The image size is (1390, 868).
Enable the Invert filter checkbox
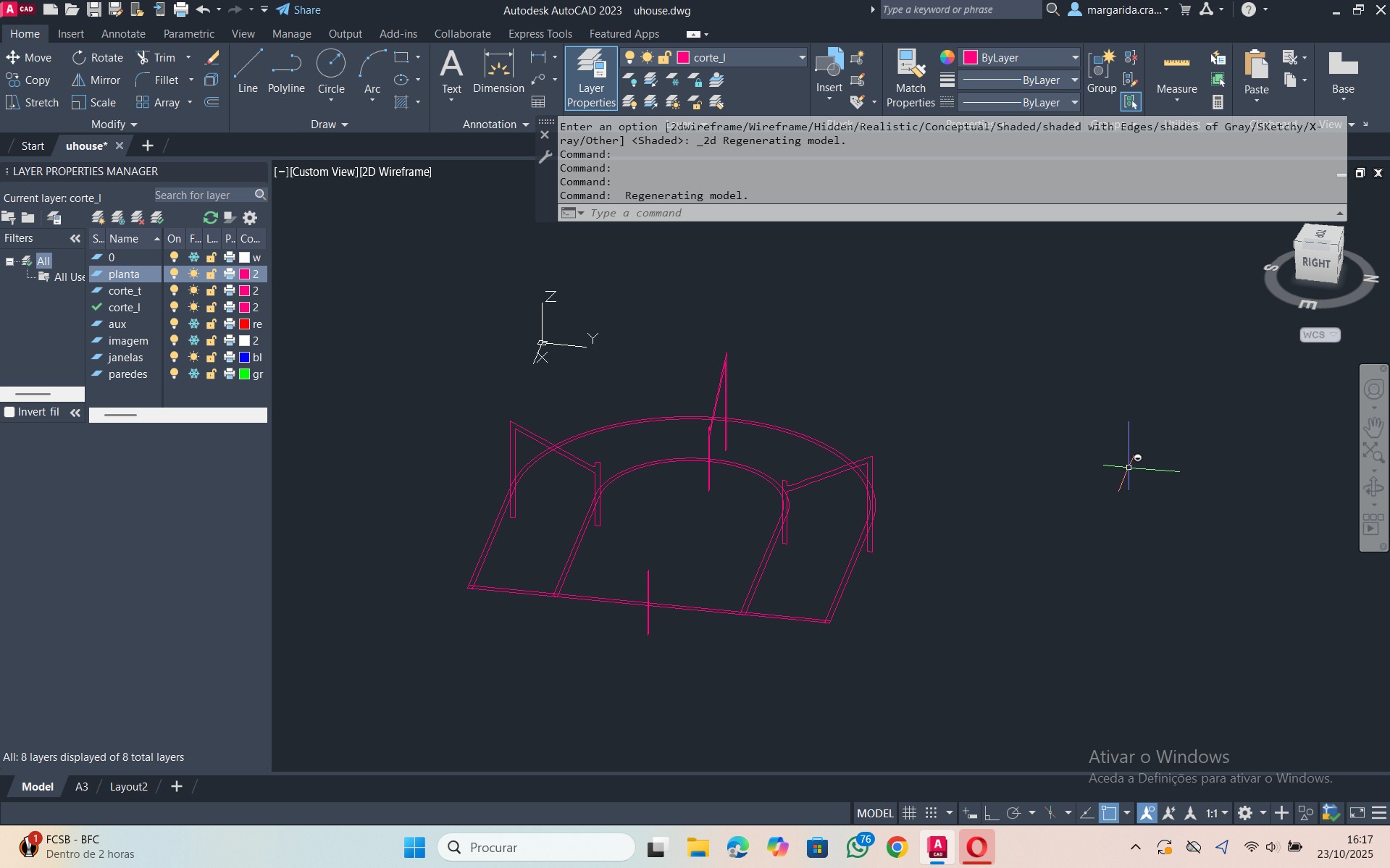click(10, 412)
